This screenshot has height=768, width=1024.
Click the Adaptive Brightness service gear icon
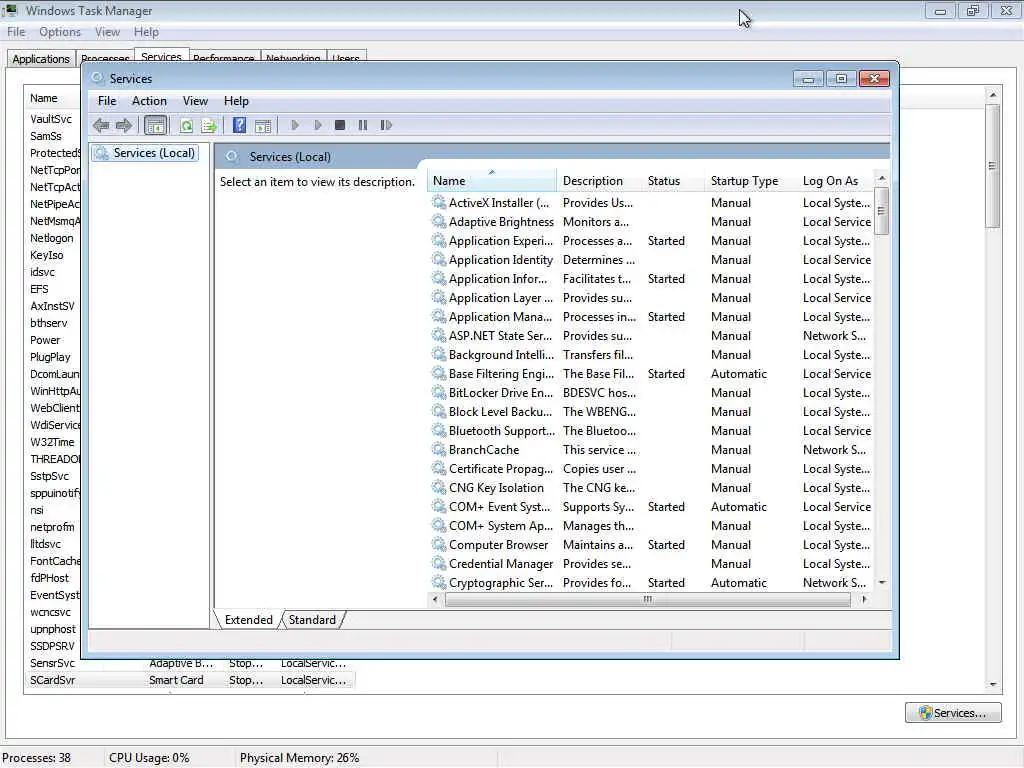(439, 221)
